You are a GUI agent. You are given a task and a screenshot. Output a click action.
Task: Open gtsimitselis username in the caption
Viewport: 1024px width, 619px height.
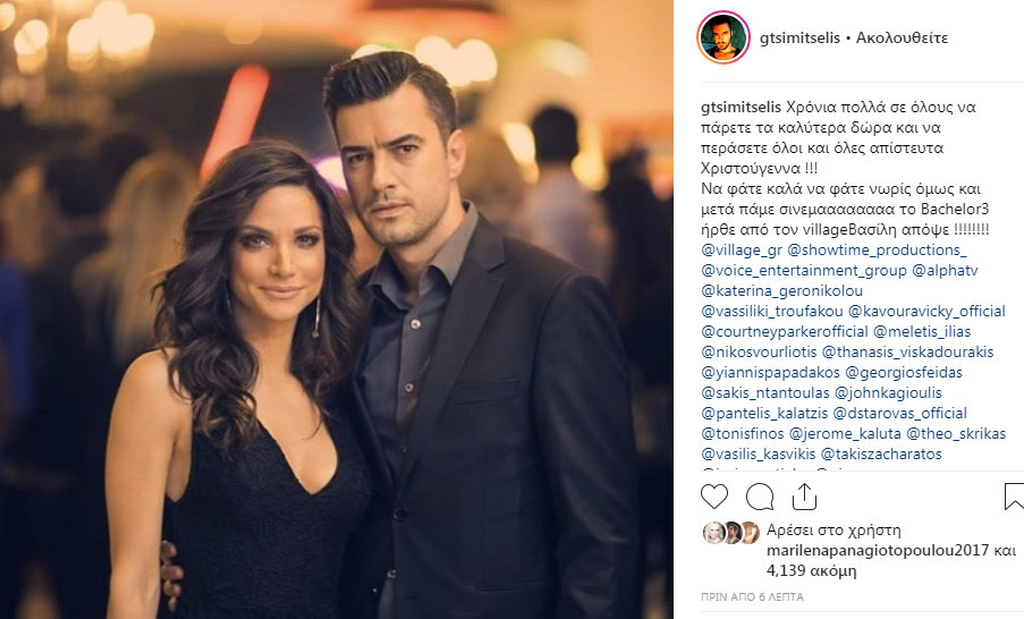(x=741, y=107)
